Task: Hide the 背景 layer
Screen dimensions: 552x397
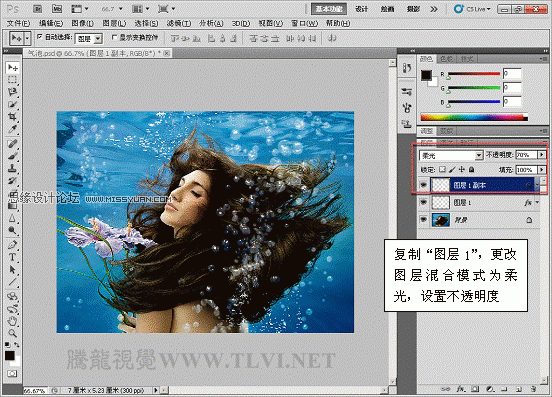Action: click(424, 220)
